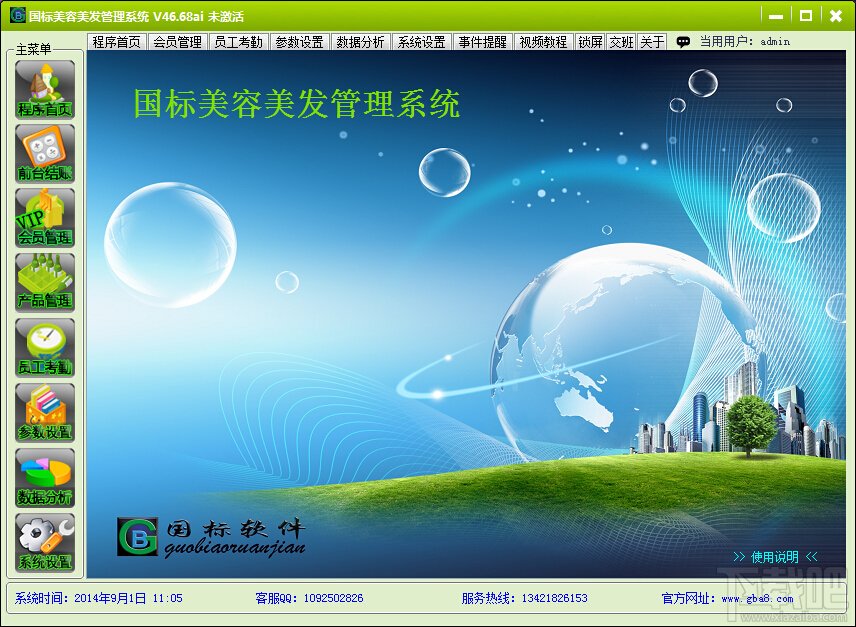Select 程序首页 in the top menu bar
Viewport: 856px width, 627px height.
pyautogui.click(x=116, y=42)
